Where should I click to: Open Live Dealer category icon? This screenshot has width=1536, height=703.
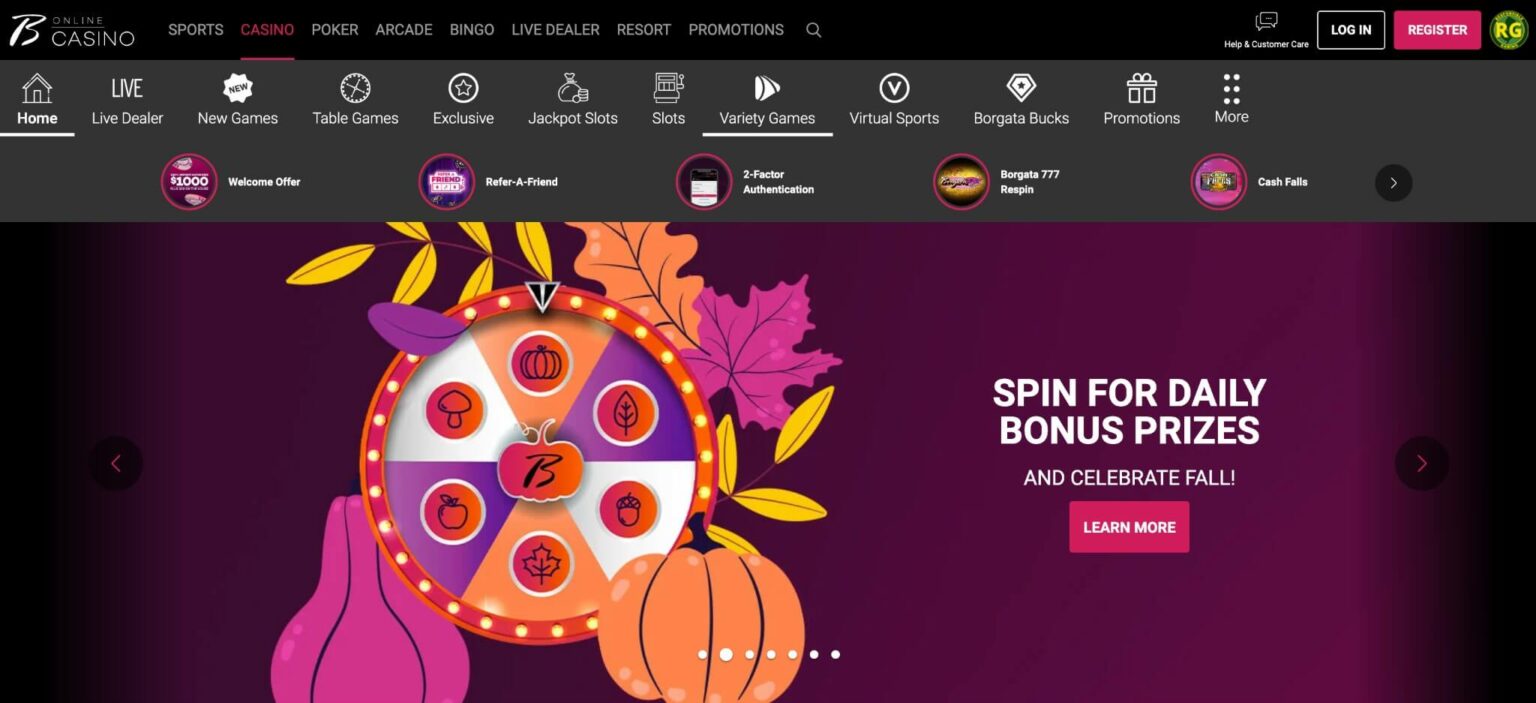[x=127, y=88]
